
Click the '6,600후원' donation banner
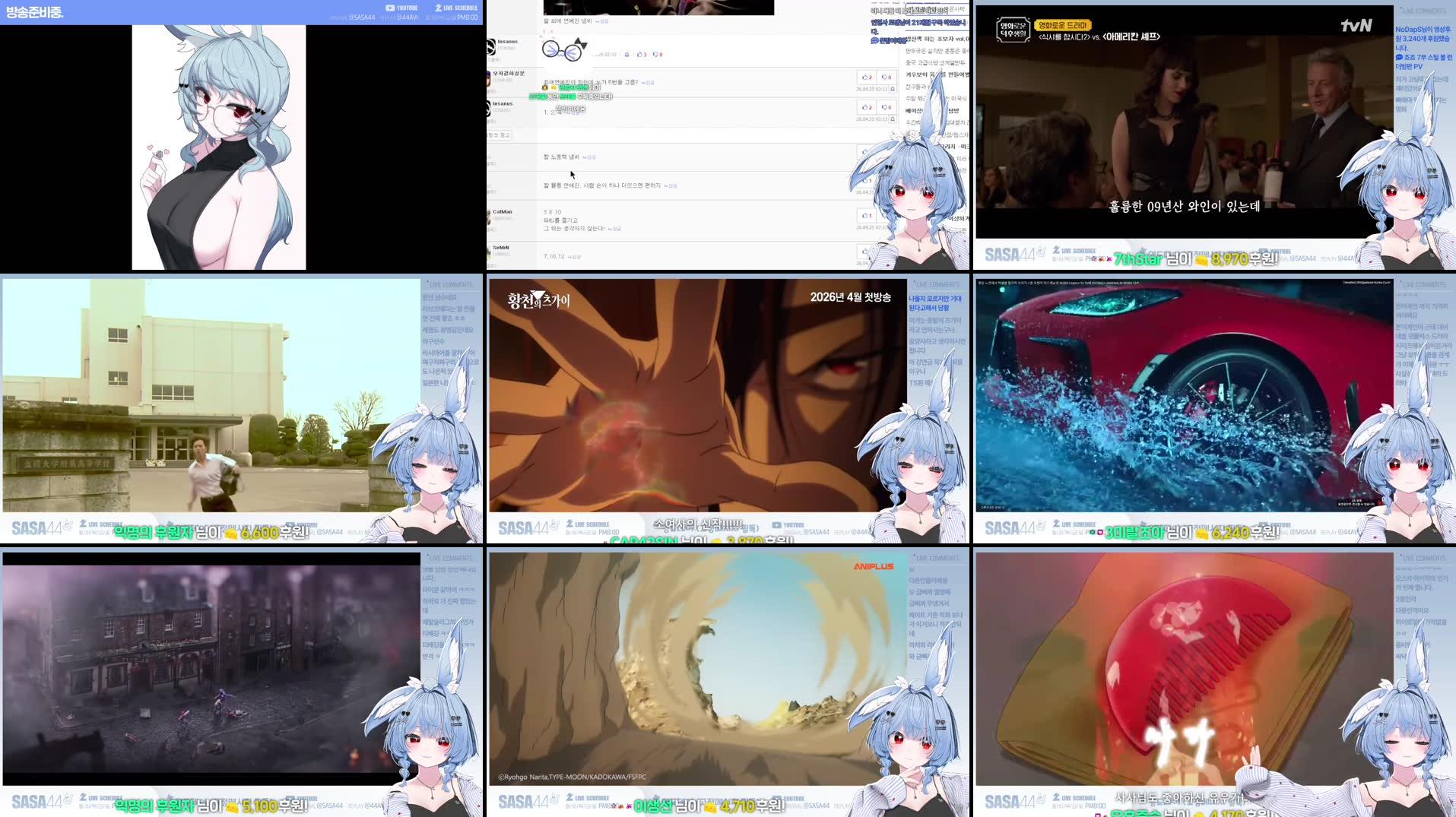[211, 533]
